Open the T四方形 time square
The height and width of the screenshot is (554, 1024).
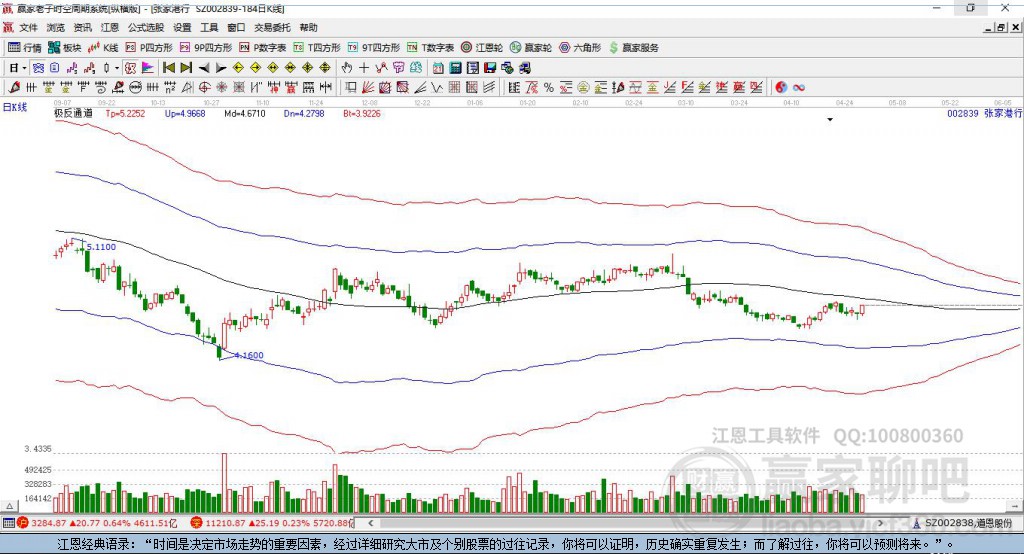[317, 48]
